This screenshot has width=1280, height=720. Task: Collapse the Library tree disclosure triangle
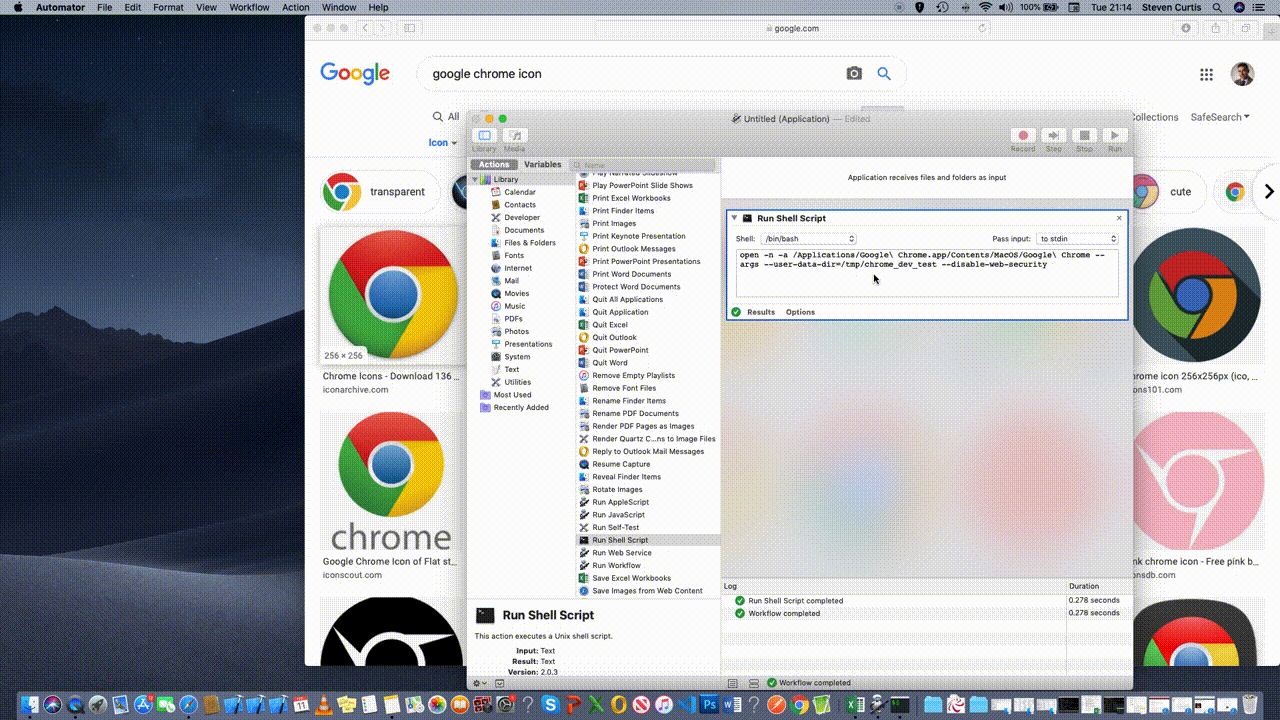tap(475, 179)
